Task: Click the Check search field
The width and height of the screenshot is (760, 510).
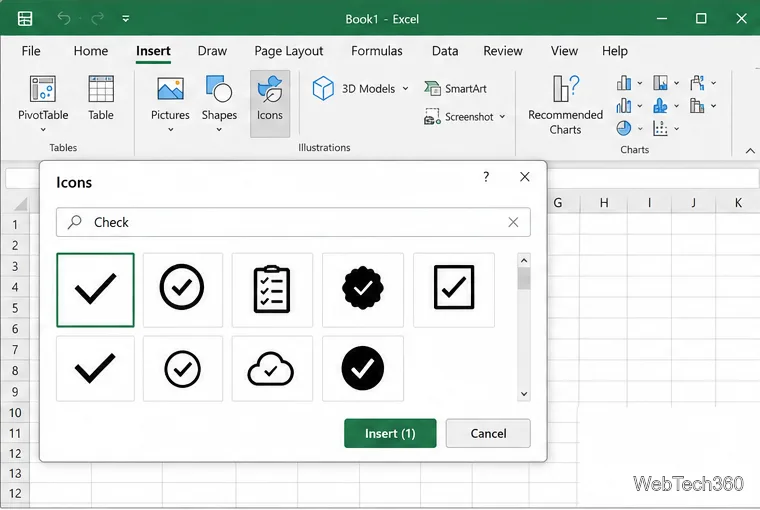Action: pos(293,222)
